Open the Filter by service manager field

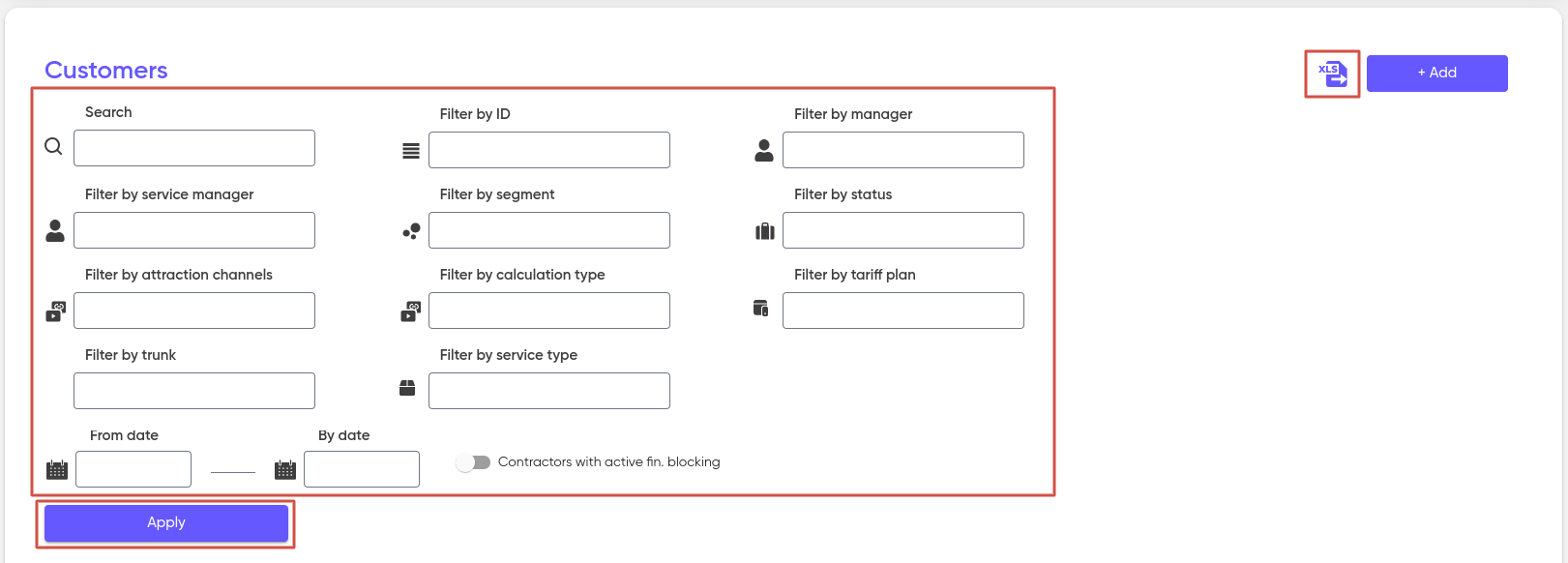click(x=194, y=230)
